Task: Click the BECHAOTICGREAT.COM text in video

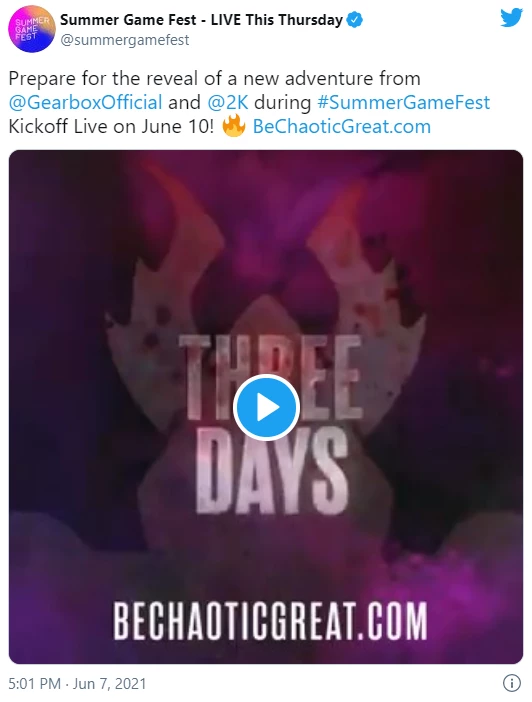Action: (270, 621)
